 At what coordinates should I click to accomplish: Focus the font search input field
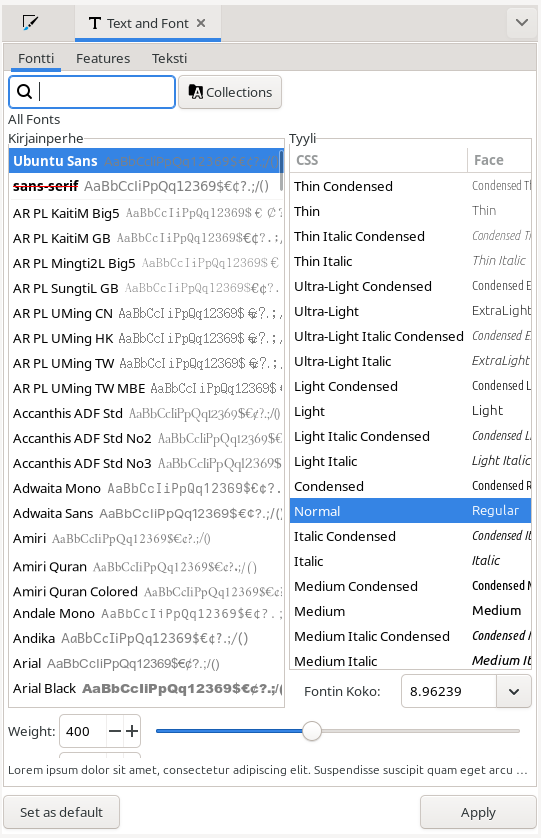coord(92,92)
